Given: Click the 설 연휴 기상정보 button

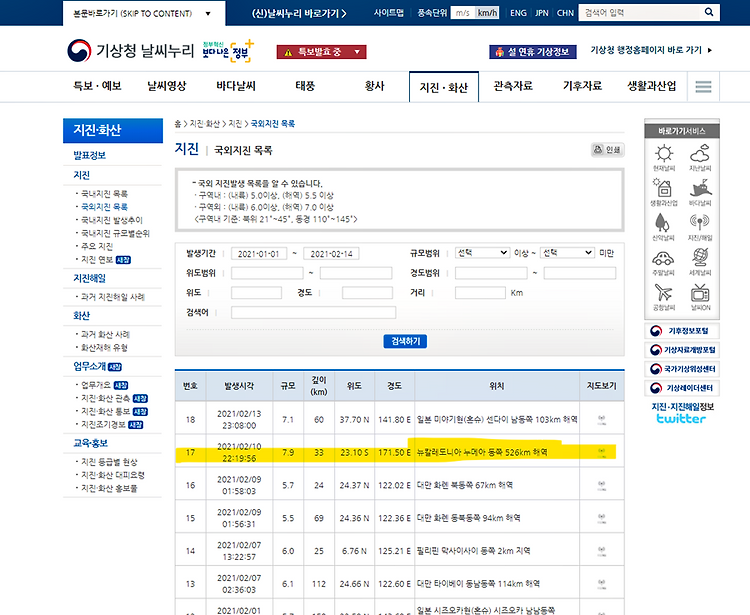Looking at the screenshot, I should click(533, 52).
